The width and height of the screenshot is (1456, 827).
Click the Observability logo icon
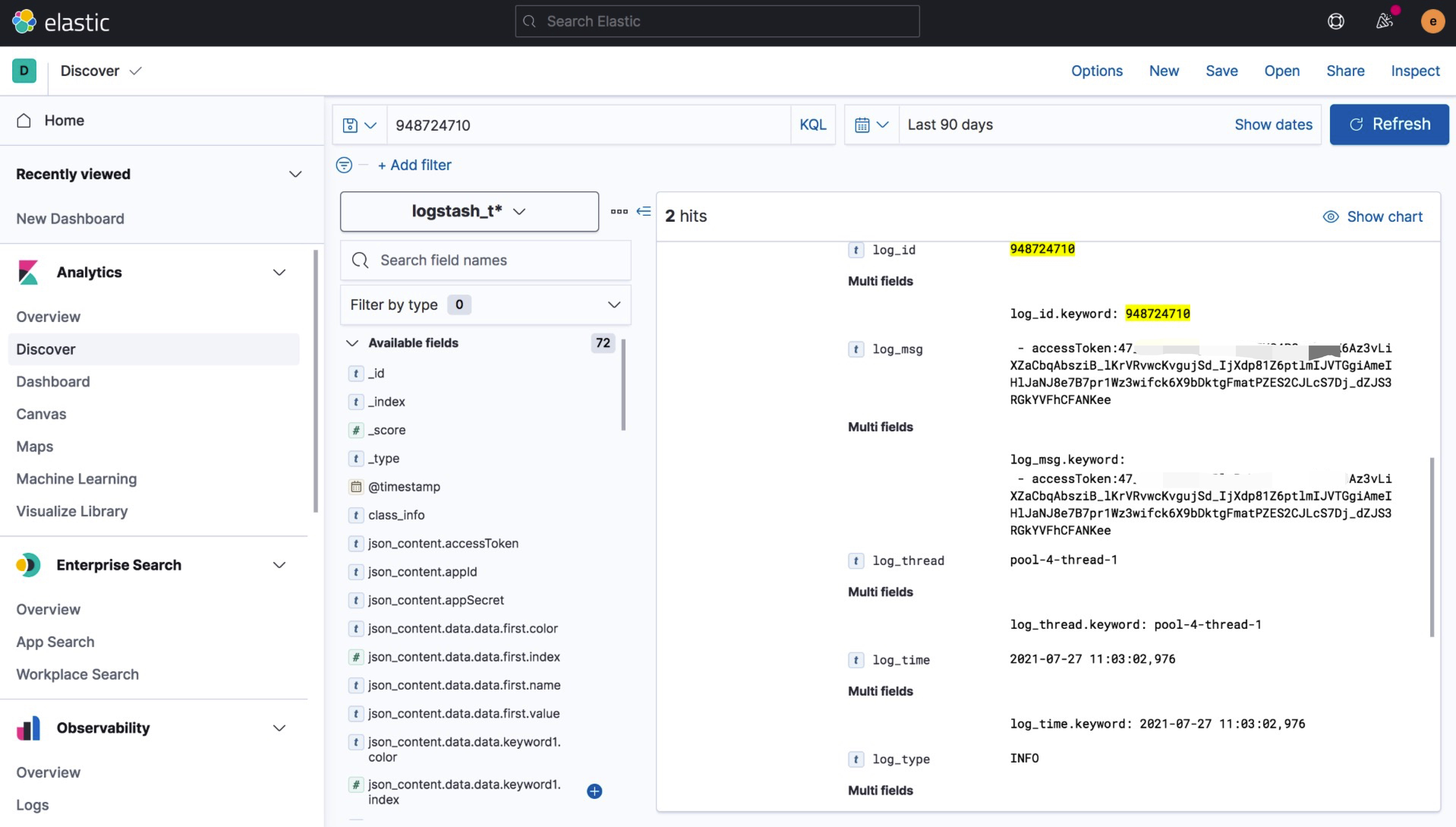coord(28,728)
